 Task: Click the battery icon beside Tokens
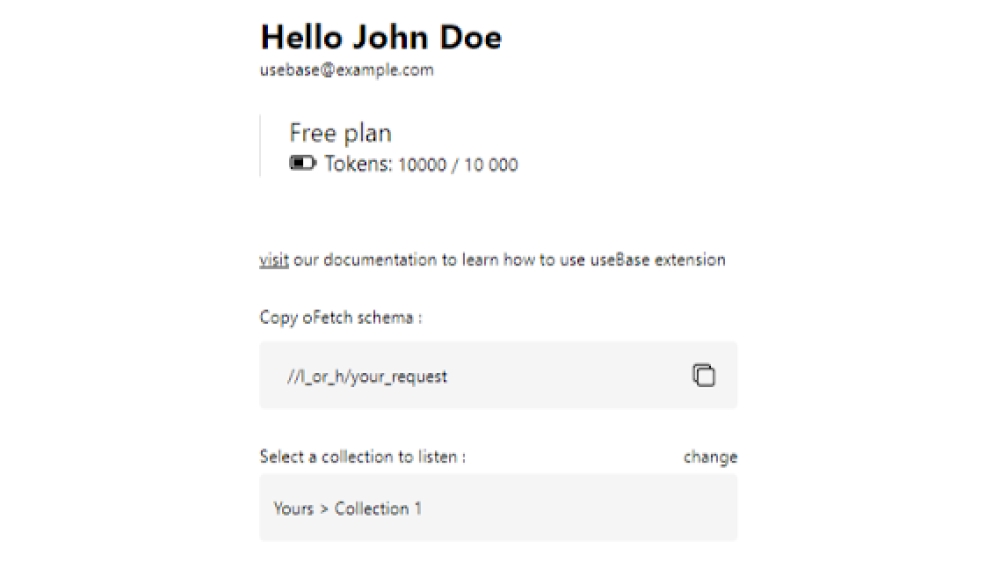pos(302,163)
